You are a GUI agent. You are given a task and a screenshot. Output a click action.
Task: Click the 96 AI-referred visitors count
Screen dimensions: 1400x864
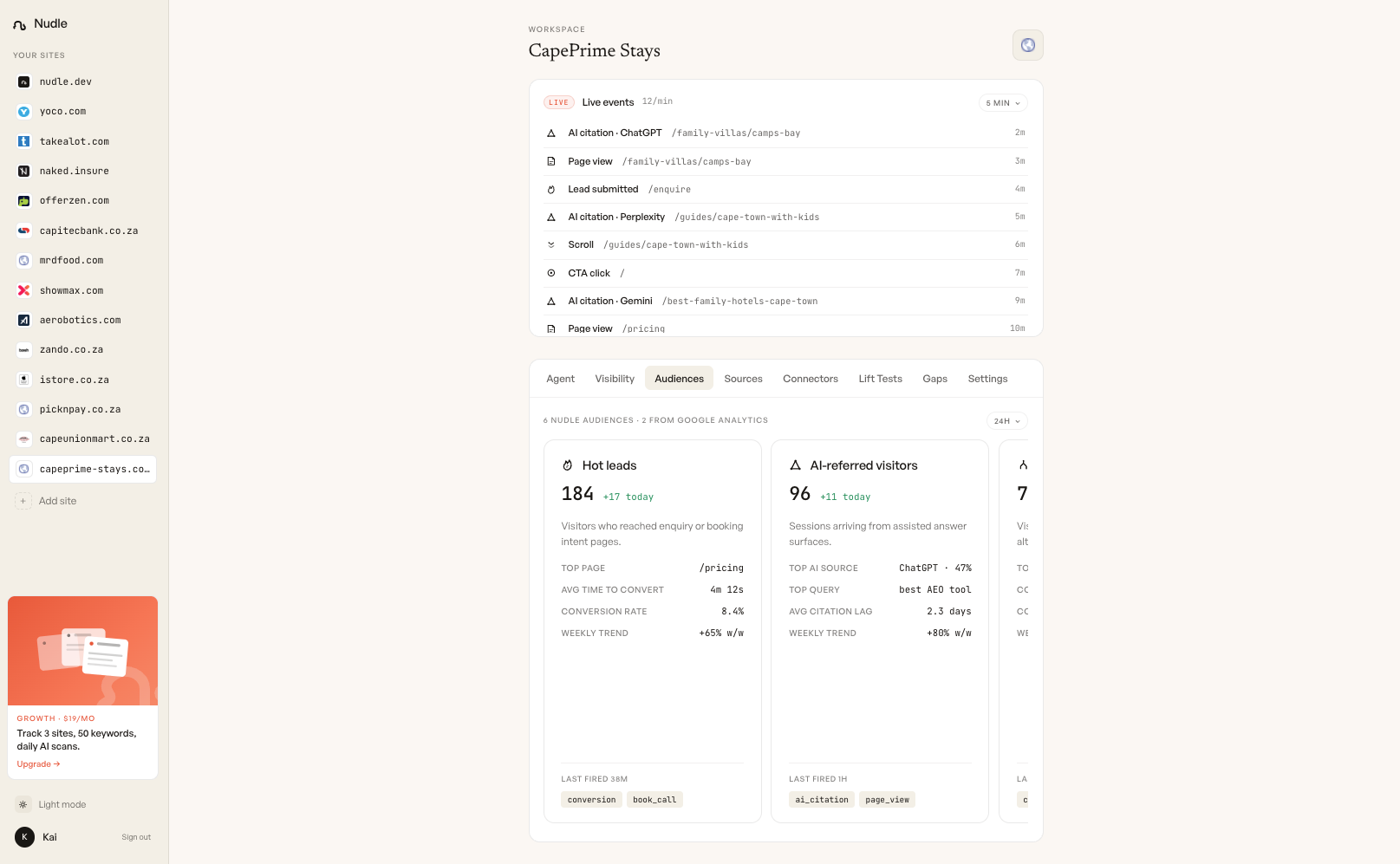click(x=800, y=494)
